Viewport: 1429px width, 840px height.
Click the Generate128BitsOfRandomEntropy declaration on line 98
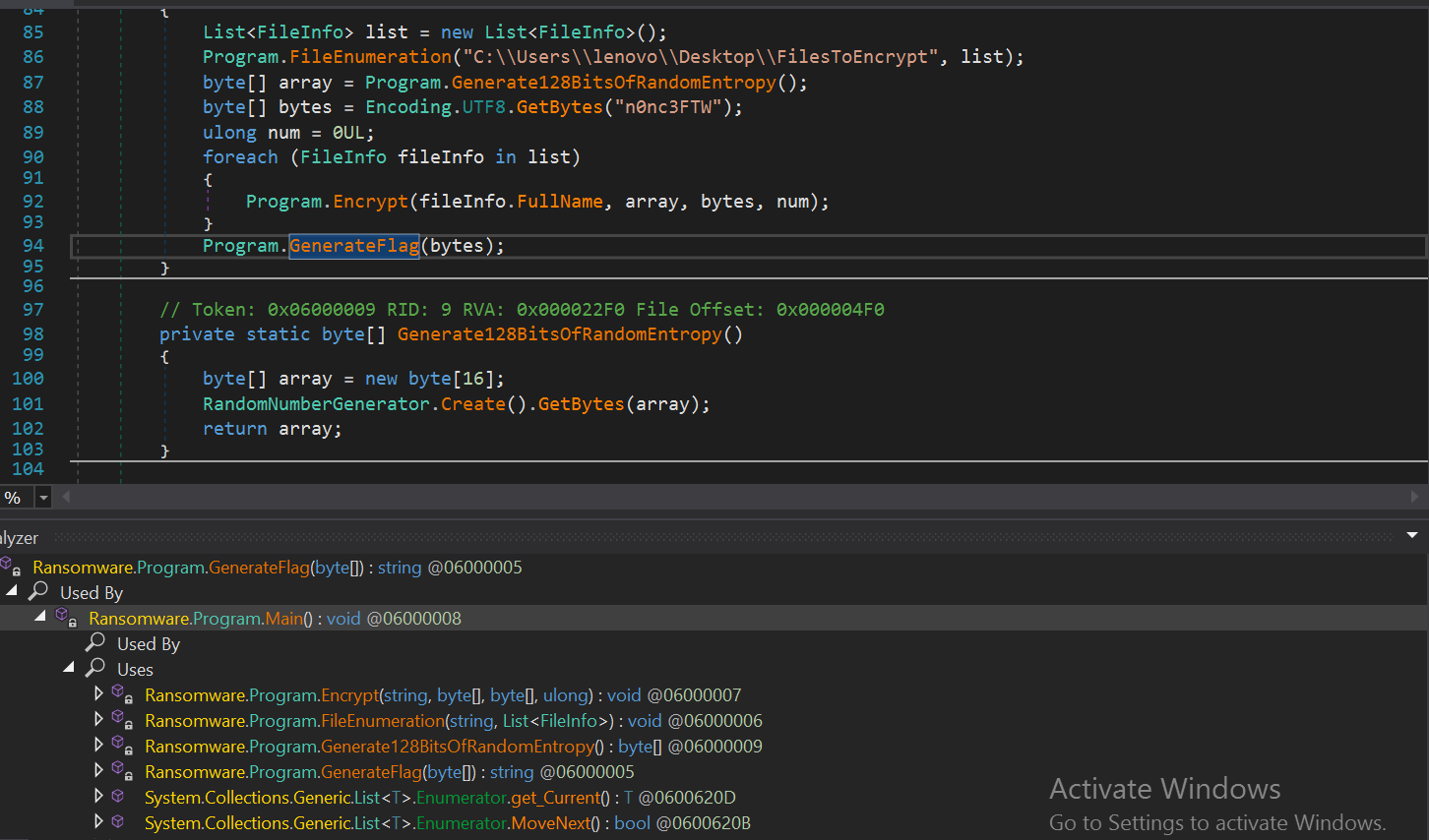tap(559, 334)
